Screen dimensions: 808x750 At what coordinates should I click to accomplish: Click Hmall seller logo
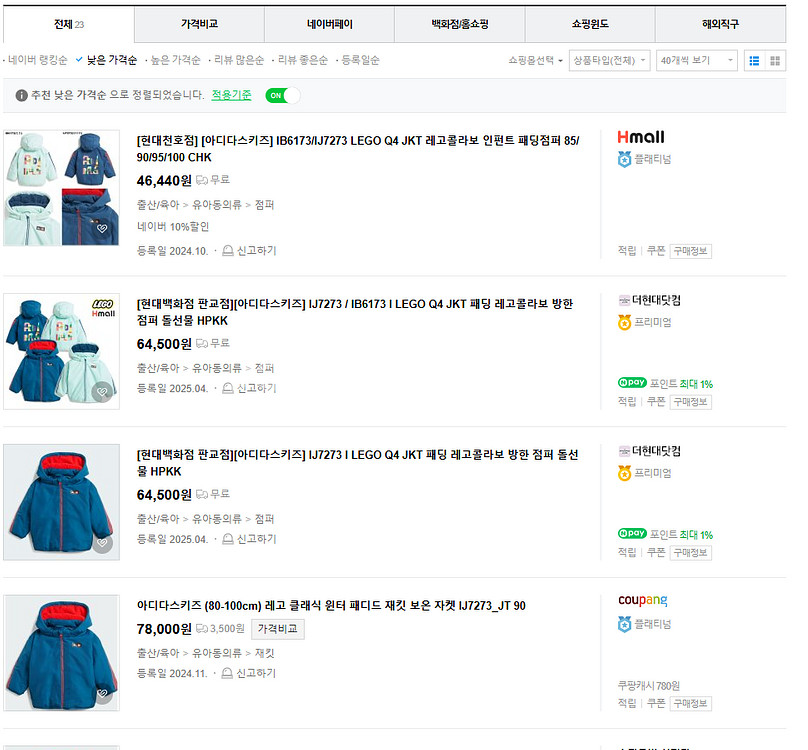pos(641,137)
